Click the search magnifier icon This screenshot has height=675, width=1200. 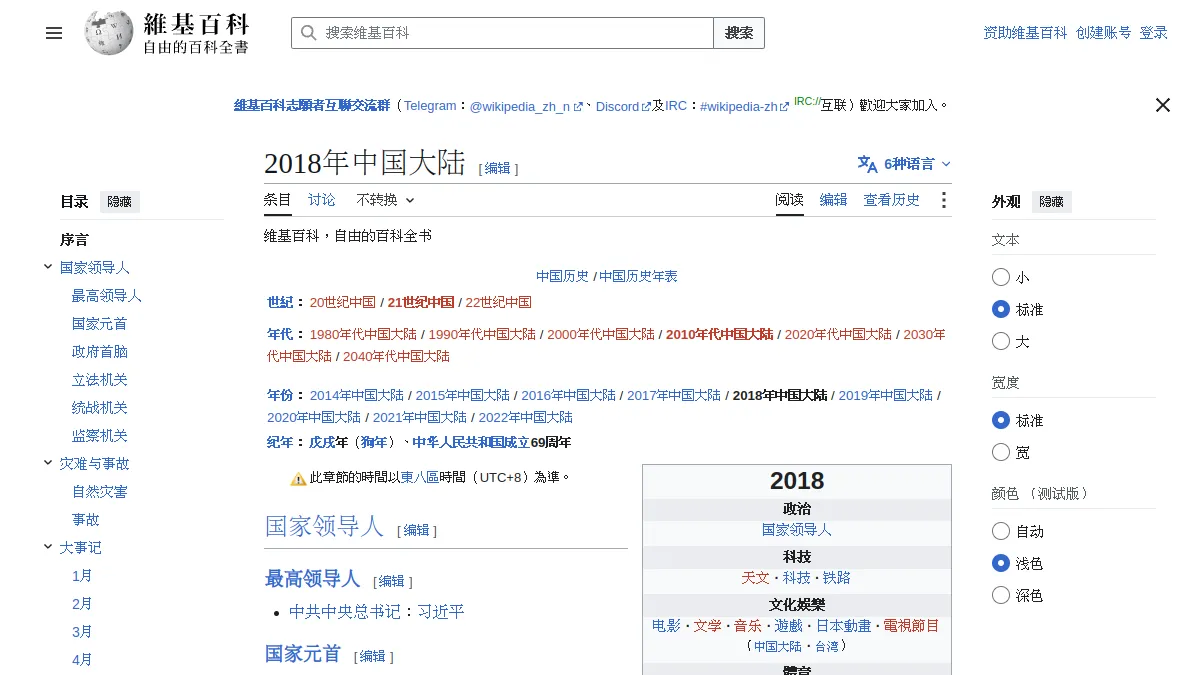(309, 33)
